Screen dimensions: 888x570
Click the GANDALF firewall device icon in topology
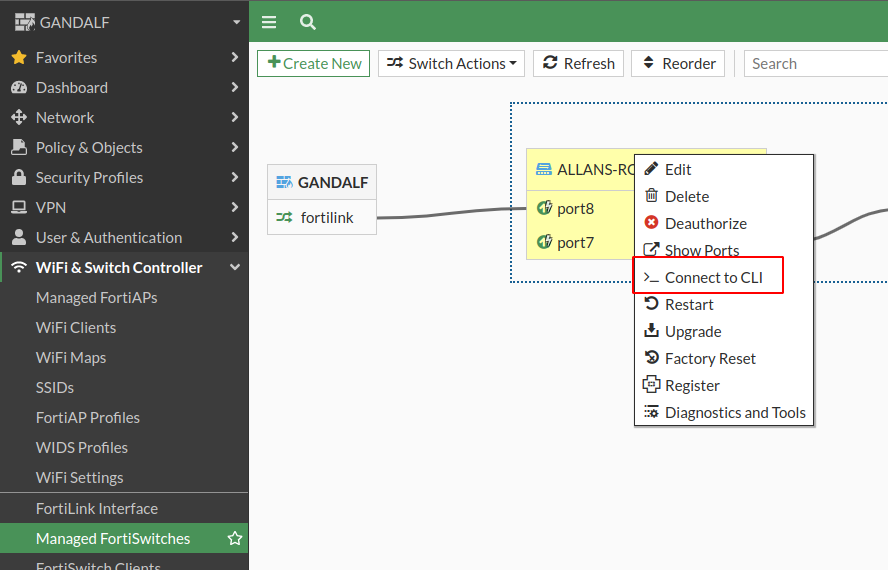click(284, 183)
